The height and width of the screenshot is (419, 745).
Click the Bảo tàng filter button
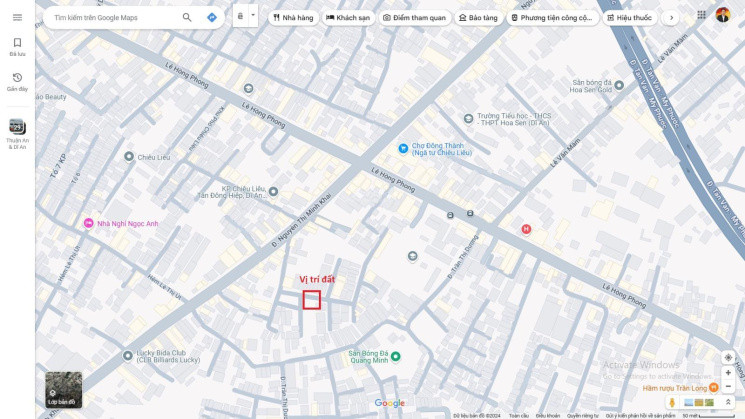478,18
